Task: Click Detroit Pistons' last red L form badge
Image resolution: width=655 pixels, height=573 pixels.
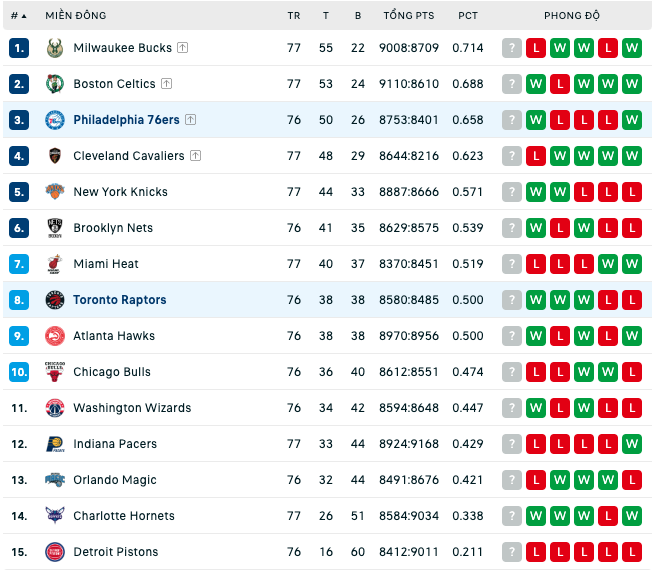Action: pos(632,552)
